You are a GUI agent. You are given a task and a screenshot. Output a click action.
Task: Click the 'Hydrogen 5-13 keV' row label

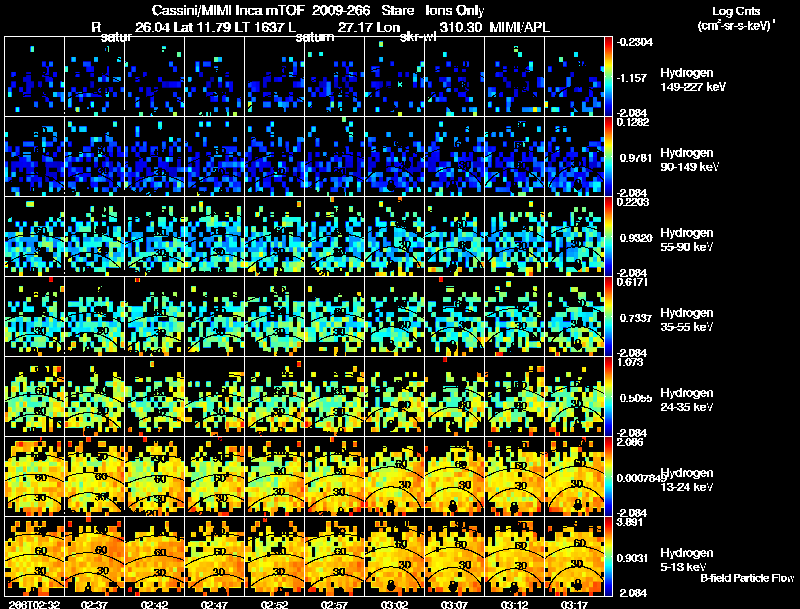(x=686, y=560)
